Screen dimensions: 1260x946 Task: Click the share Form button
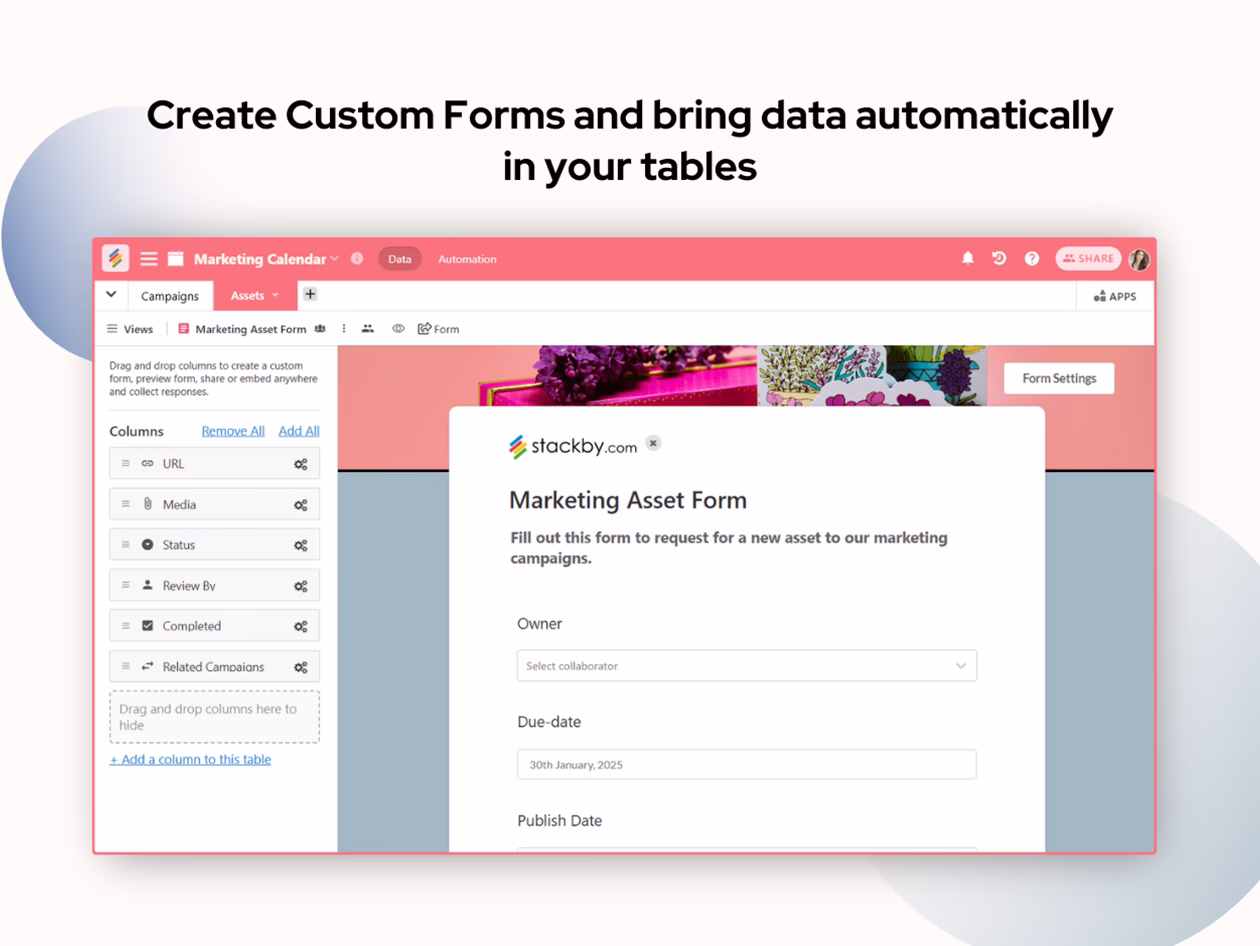438,328
